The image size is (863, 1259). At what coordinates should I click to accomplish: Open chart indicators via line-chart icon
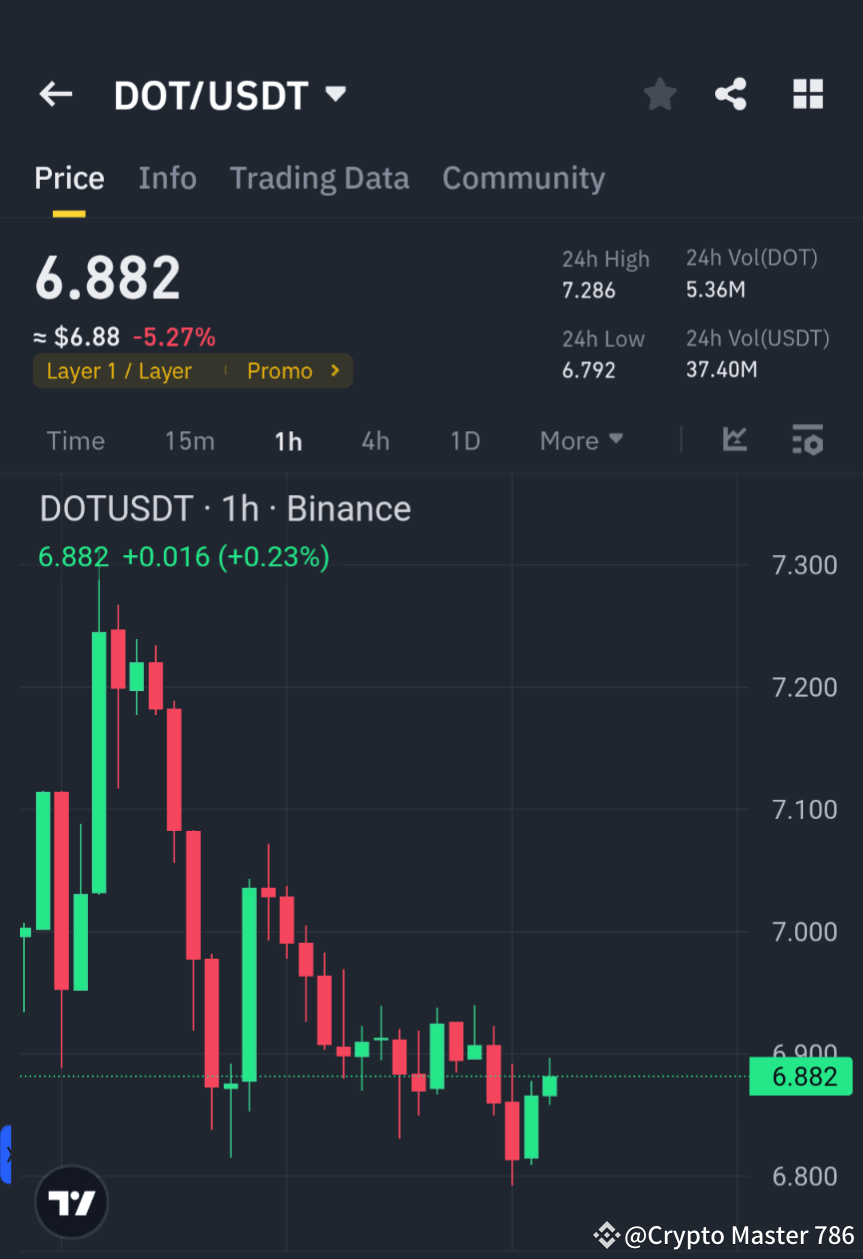coord(735,440)
